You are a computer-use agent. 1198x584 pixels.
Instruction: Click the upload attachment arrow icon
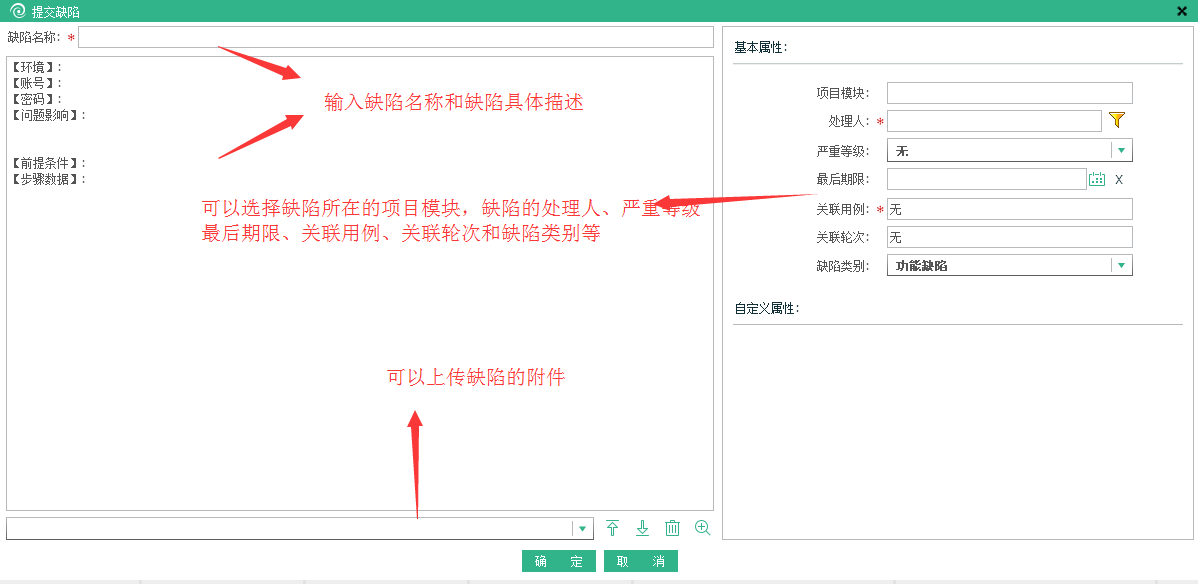[613, 528]
